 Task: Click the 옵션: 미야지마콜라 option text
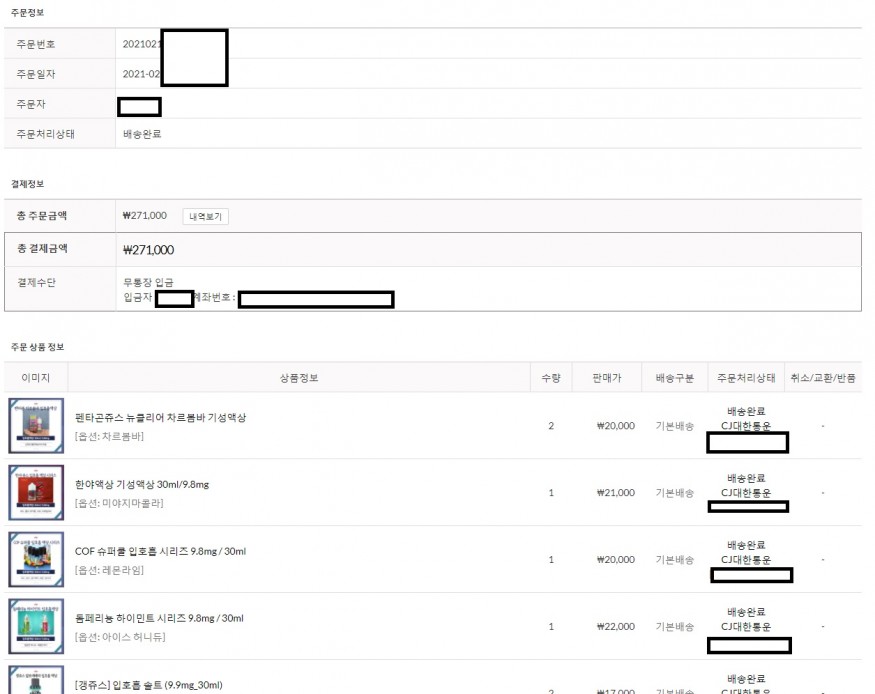[119, 503]
